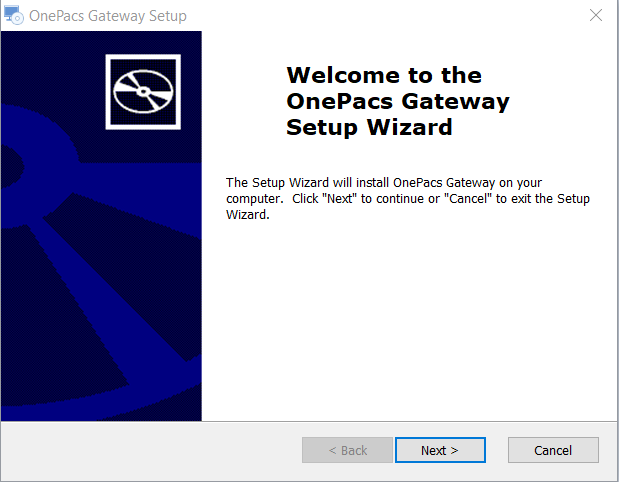Cancel the OnePacs Gateway setup

tap(553, 450)
